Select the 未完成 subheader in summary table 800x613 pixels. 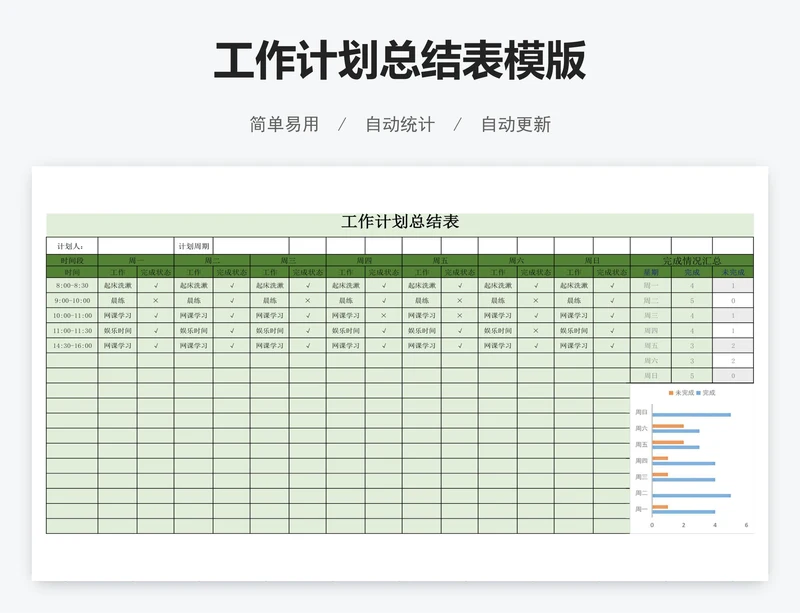733,272
